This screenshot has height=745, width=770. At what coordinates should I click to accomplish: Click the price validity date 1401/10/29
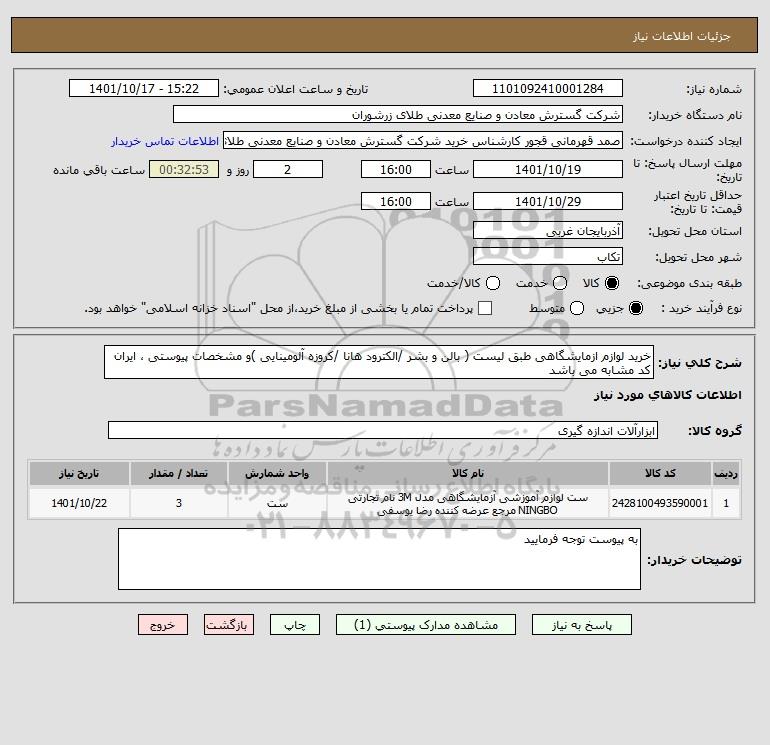point(548,201)
